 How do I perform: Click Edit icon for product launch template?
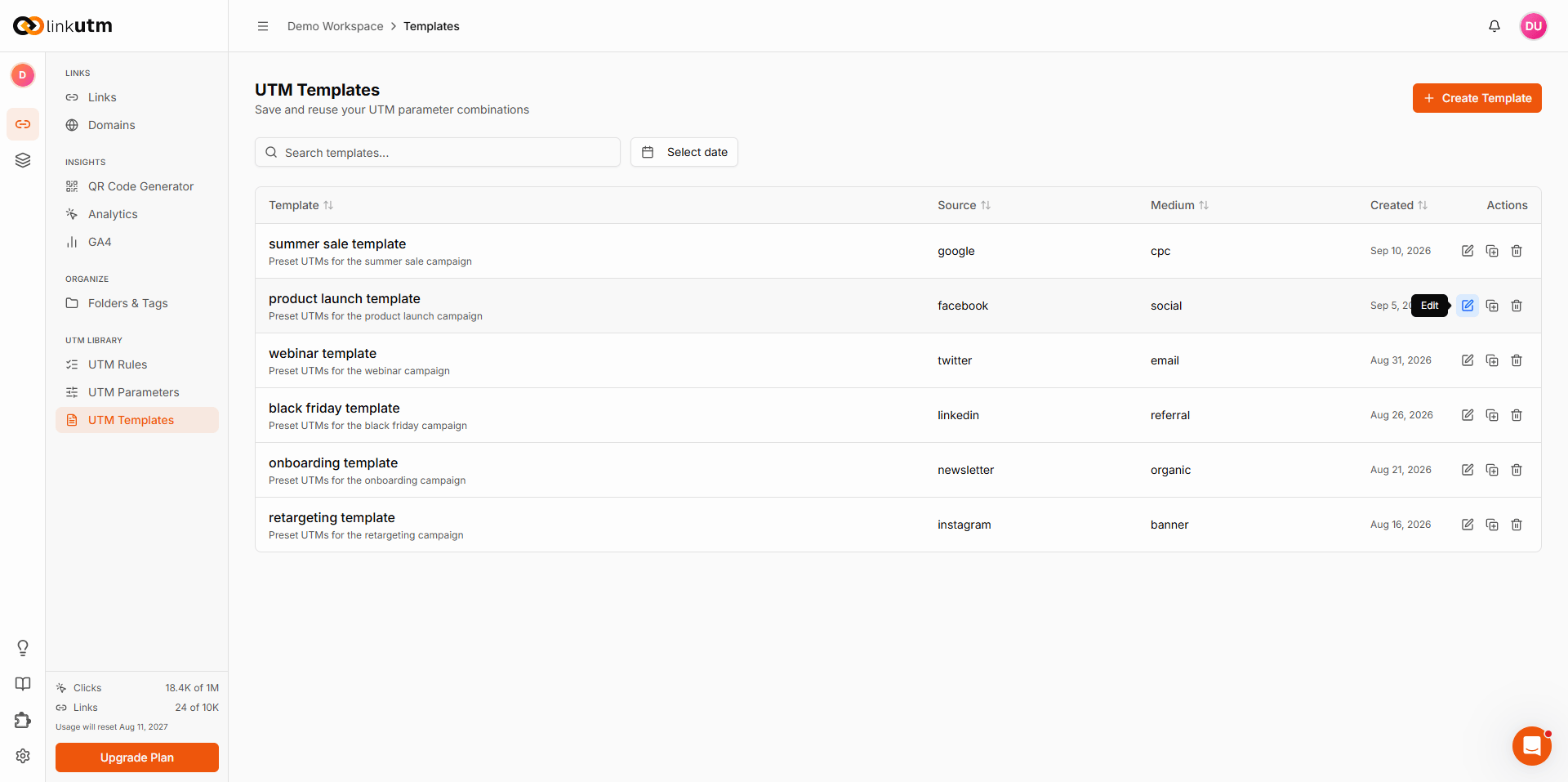(x=1468, y=306)
